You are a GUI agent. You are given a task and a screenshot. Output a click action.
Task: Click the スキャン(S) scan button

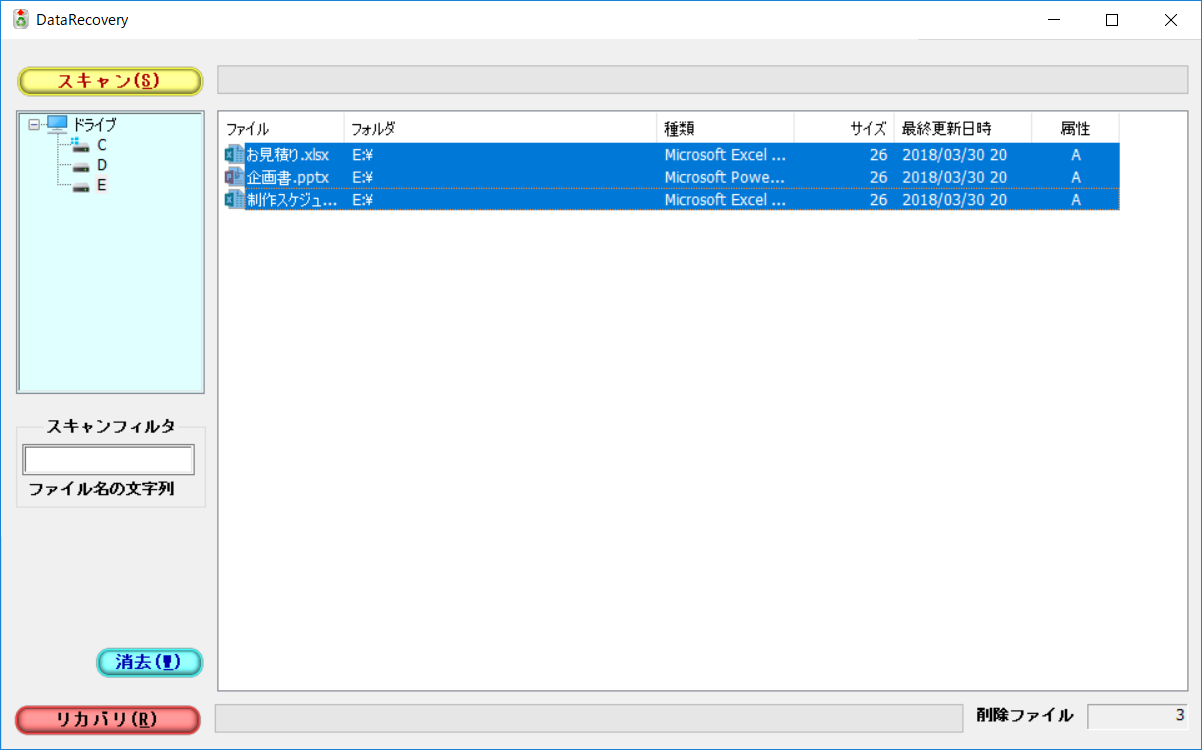[110, 81]
